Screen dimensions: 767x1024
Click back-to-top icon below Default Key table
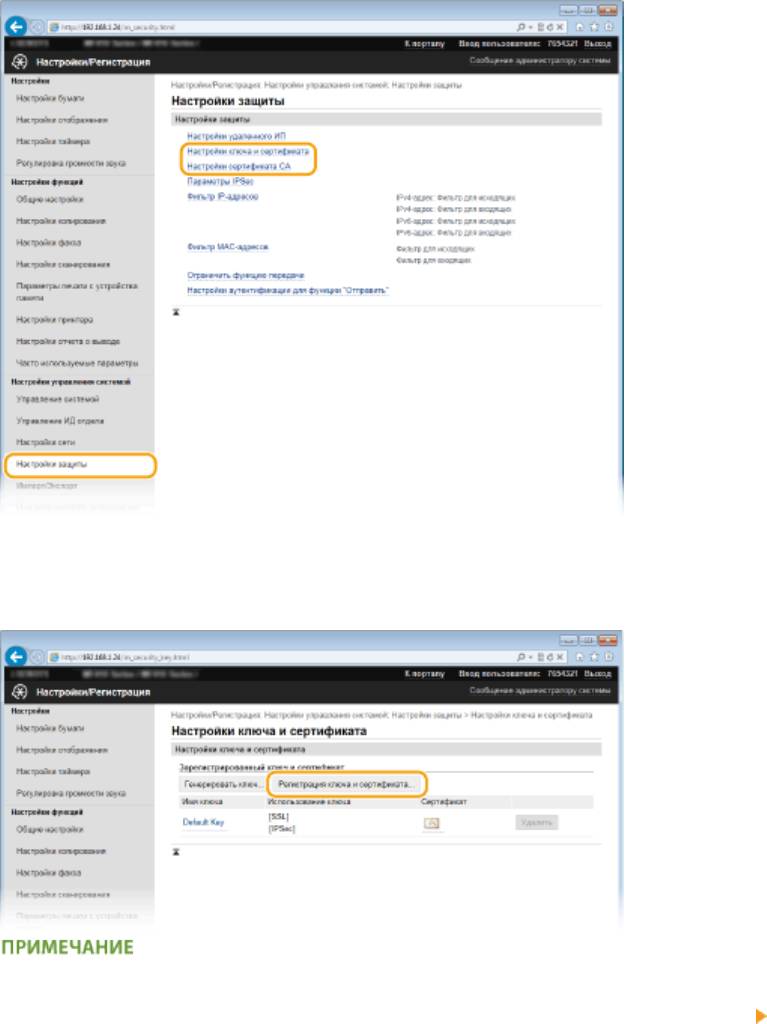[x=177, y=852]
